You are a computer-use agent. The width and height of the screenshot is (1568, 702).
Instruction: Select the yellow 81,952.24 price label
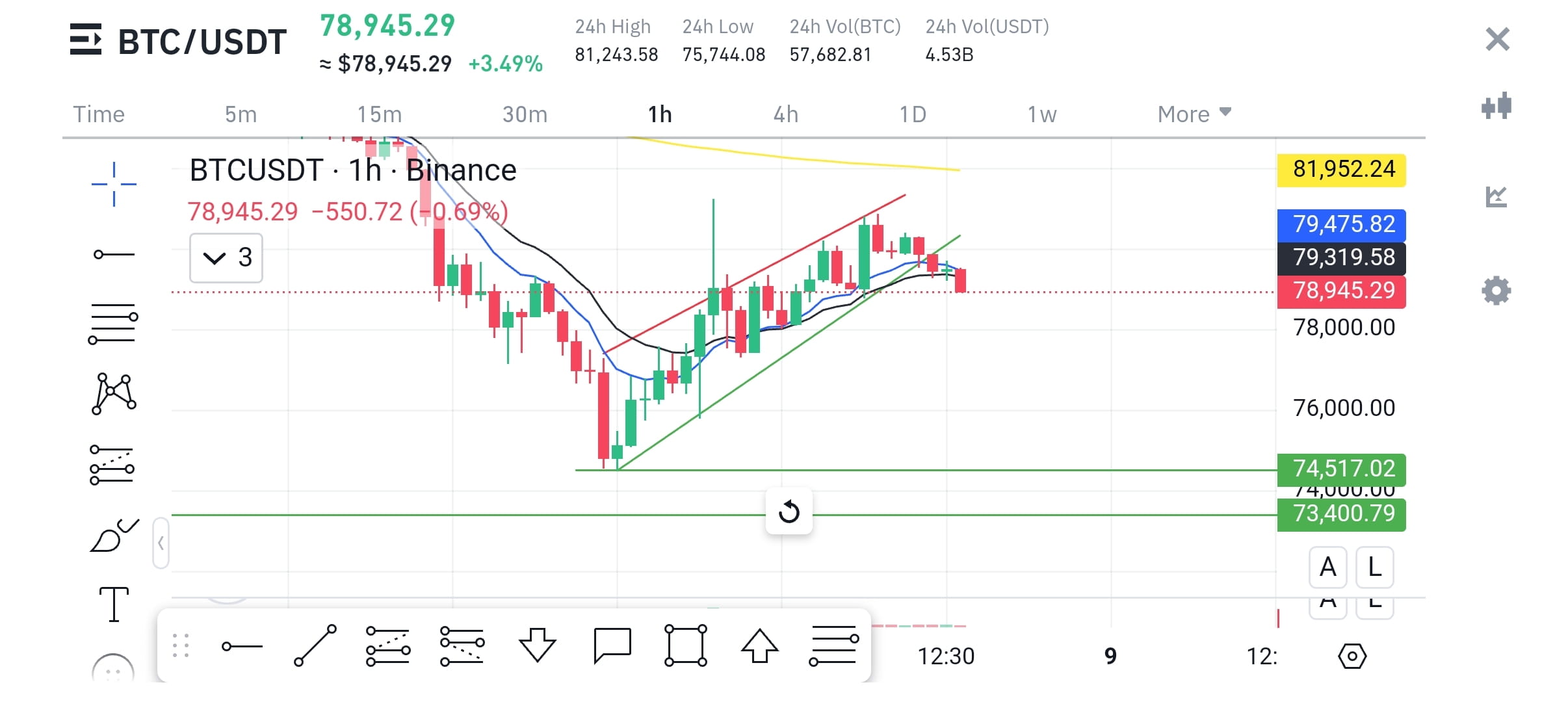click(1342, 170)
